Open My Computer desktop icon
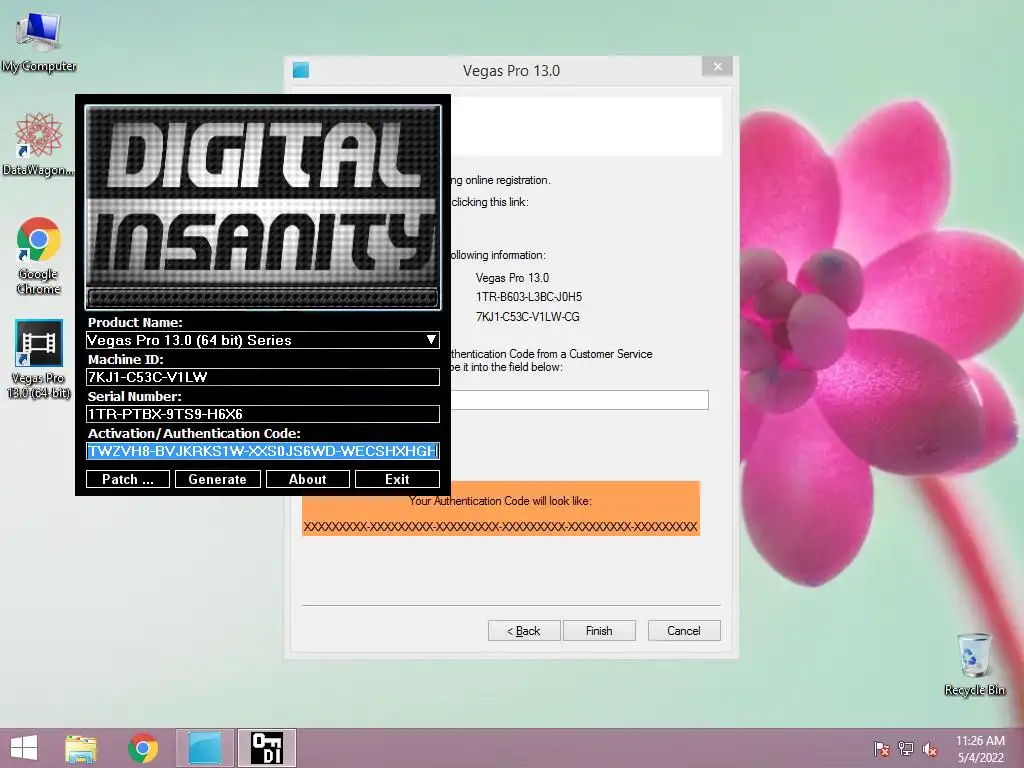The width and height of the screenshot is (1024, 768). click(x=39, y=42)
